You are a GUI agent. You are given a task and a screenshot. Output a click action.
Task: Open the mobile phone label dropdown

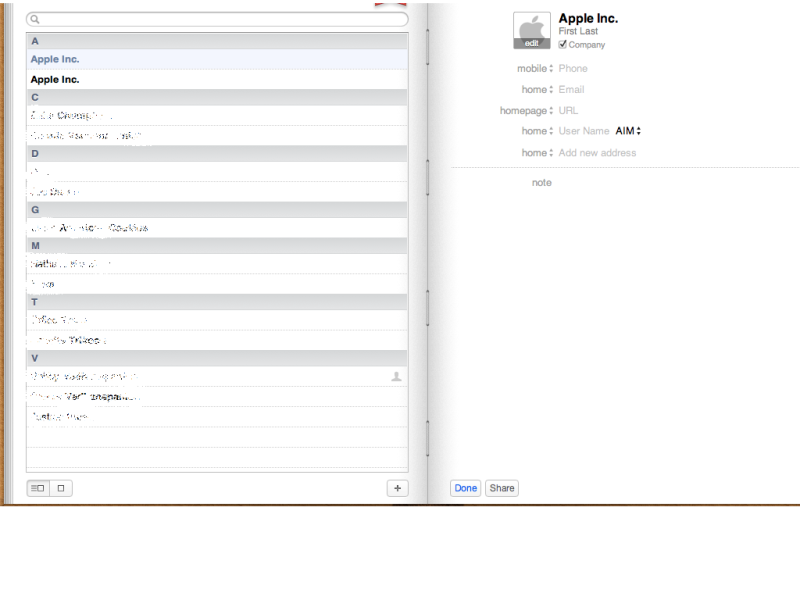pyautogui.click(x=535, y=68)
